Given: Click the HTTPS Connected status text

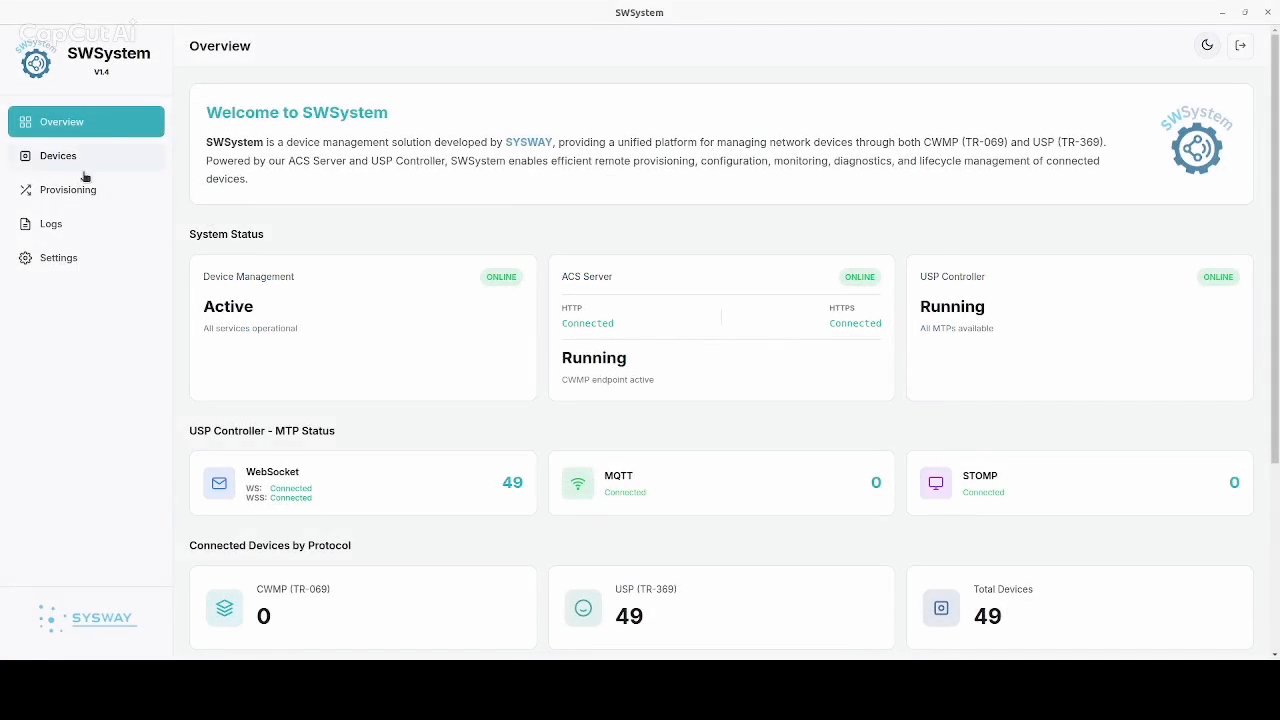Looking at the screenshot, I should click(855, 323).
